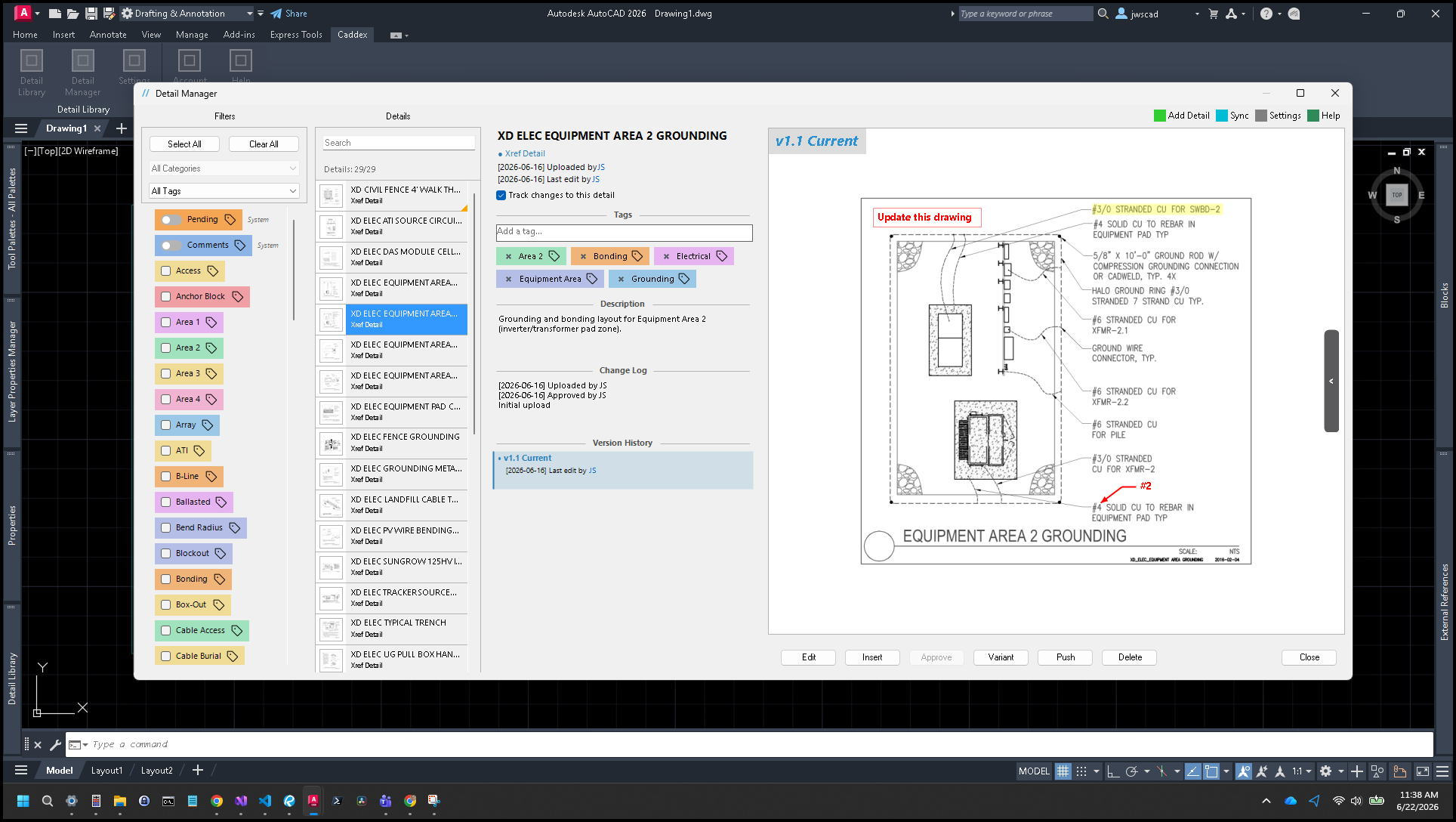Remove the Grounding tag with its x icon

click(x=621, y=280)
